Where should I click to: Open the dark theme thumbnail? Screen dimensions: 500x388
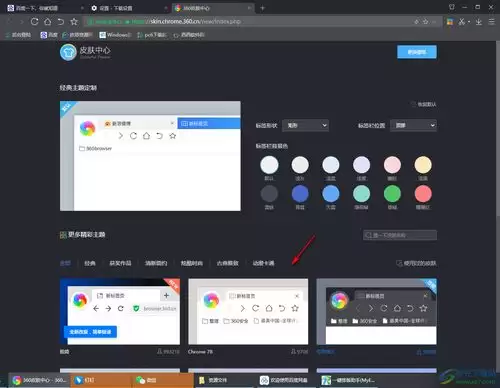(377, 312)
